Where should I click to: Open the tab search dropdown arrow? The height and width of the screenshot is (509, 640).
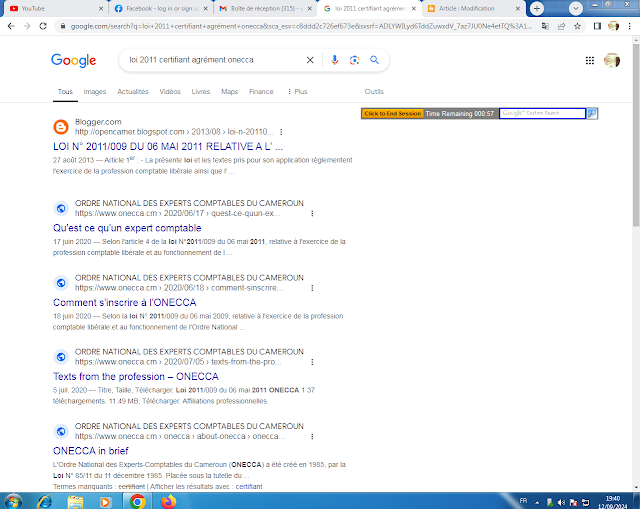(x=576, y=8)
